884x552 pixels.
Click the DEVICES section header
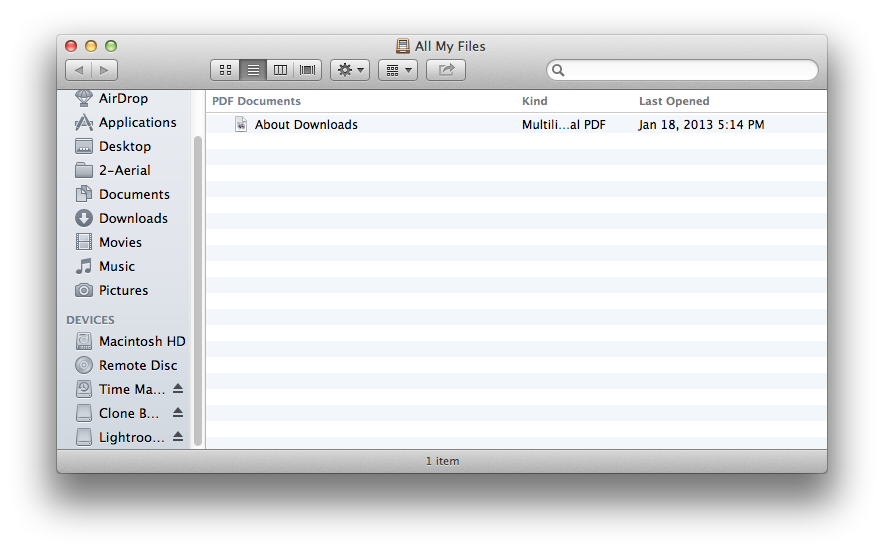(x=90, y=320)
